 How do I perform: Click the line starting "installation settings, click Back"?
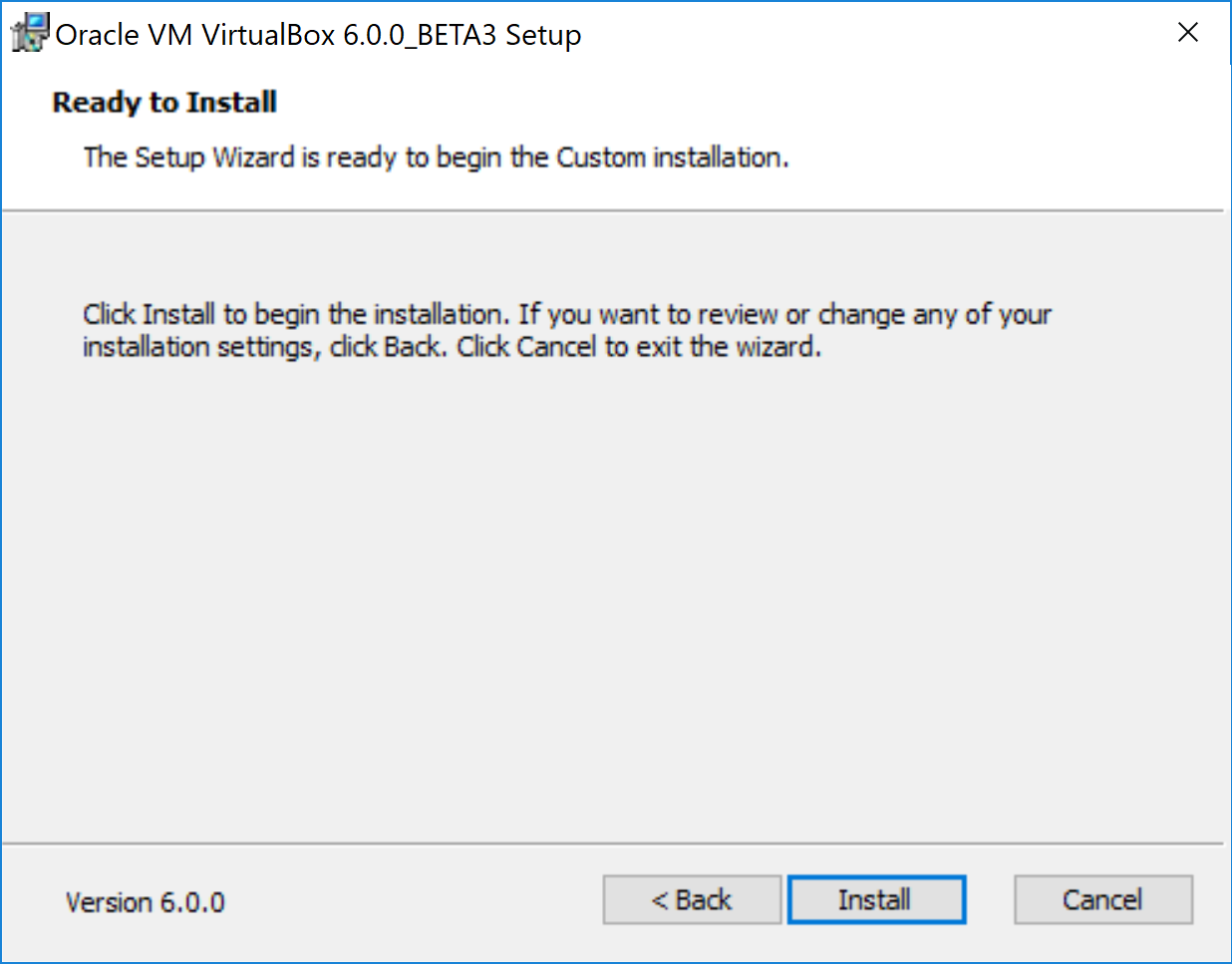(x=264, y=347)
